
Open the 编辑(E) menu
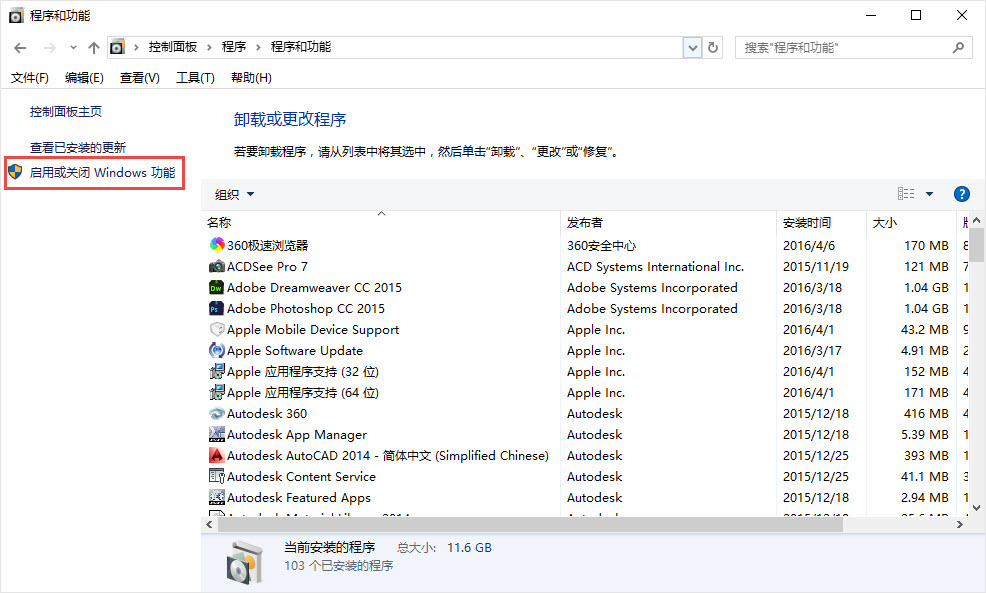84,77
